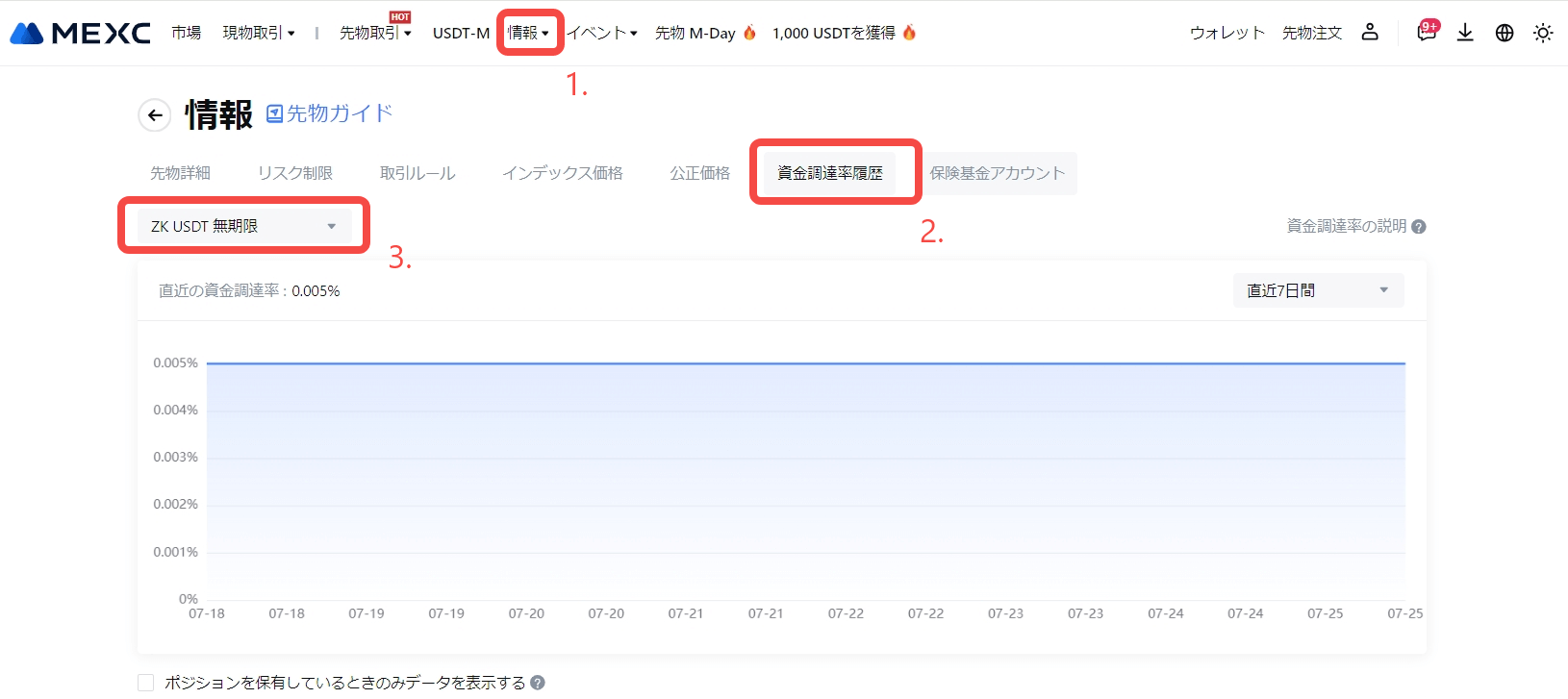The image size is (1568, 699).
Task: Click the back arrow beside 情報
Action: point(155,115)
